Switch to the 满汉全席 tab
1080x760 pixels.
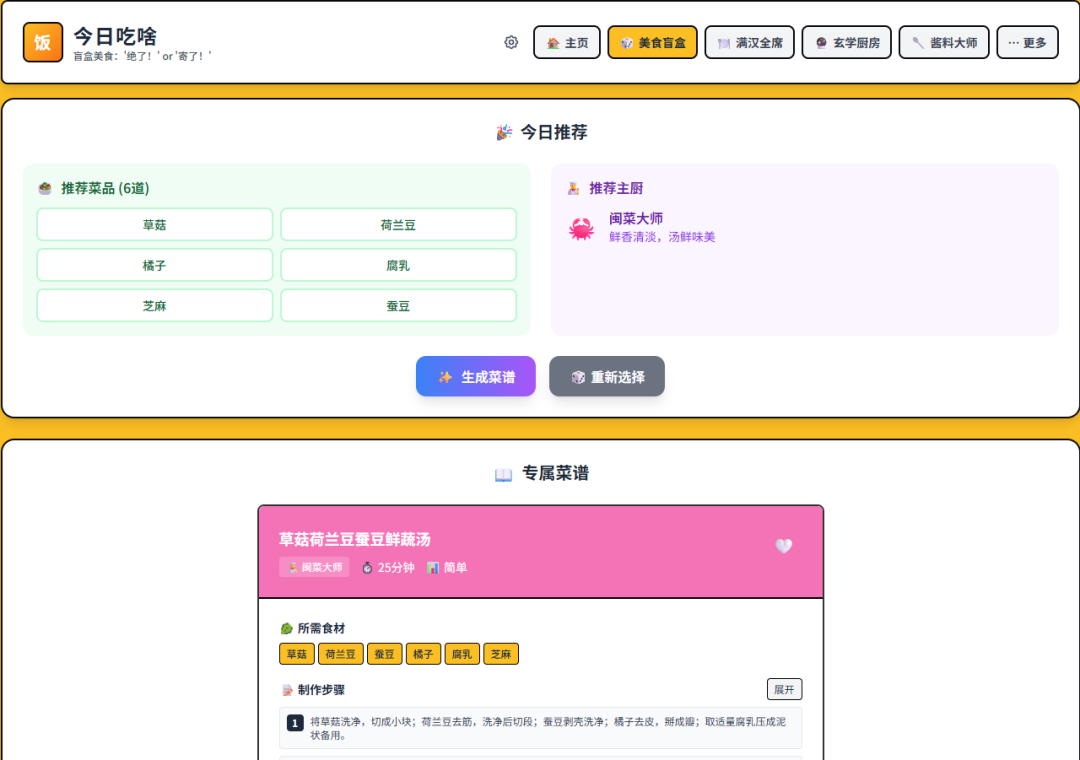click(749, 43)
